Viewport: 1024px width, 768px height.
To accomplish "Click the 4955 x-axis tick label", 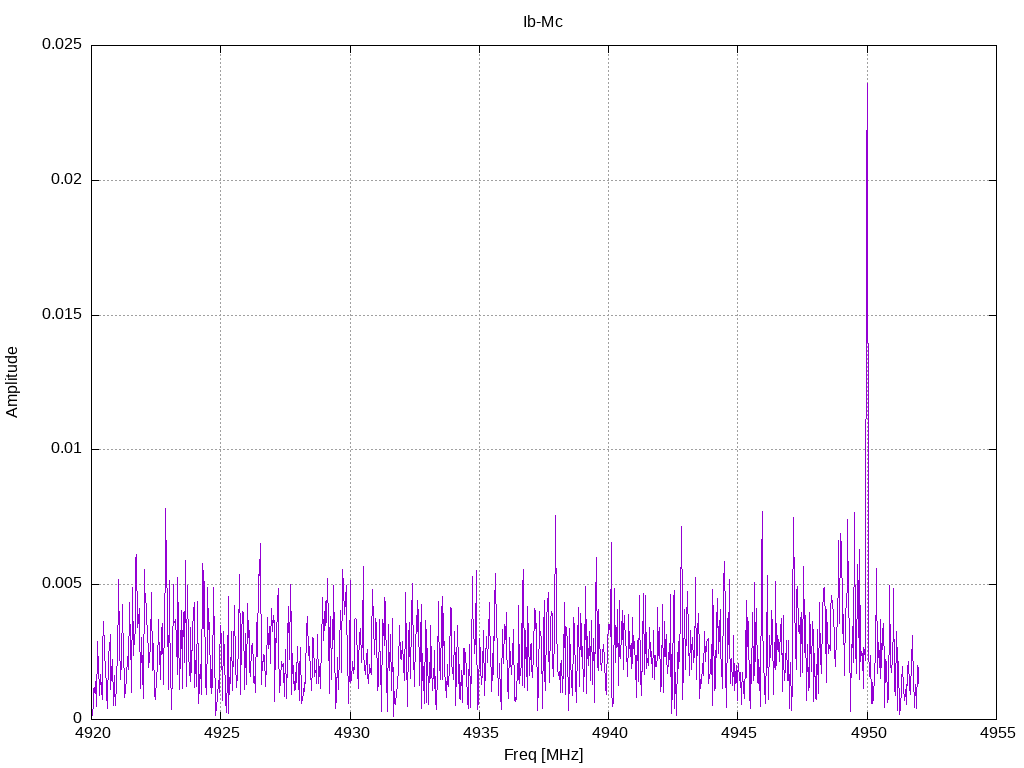I will click(x=996, y=733).
